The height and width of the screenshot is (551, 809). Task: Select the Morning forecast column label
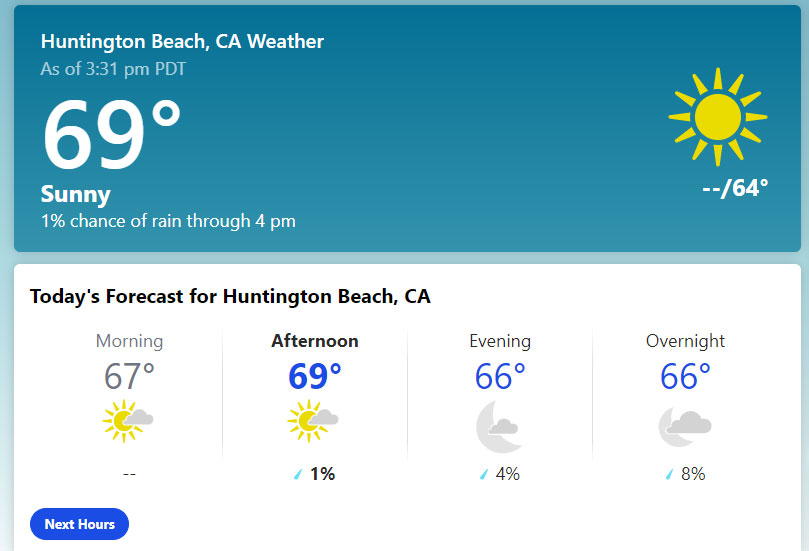click(130, 341)
